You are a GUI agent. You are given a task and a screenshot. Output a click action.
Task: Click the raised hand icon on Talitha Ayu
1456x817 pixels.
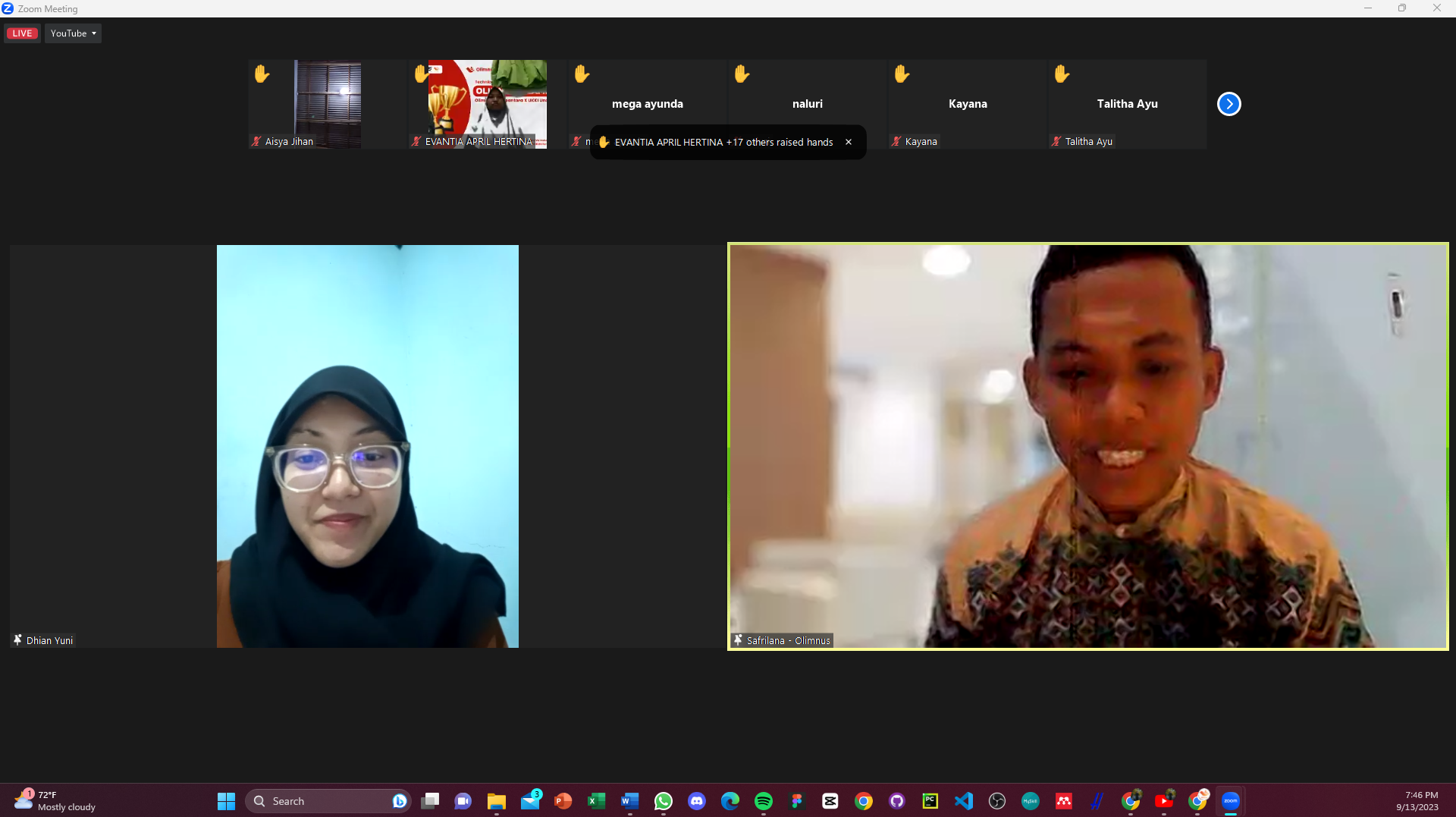[x=1062, y=74]
